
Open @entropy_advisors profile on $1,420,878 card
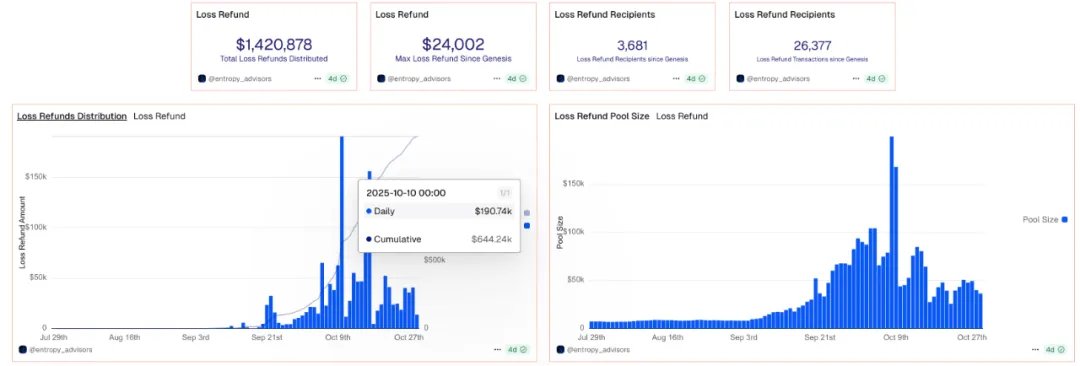[x=240, y=79]
